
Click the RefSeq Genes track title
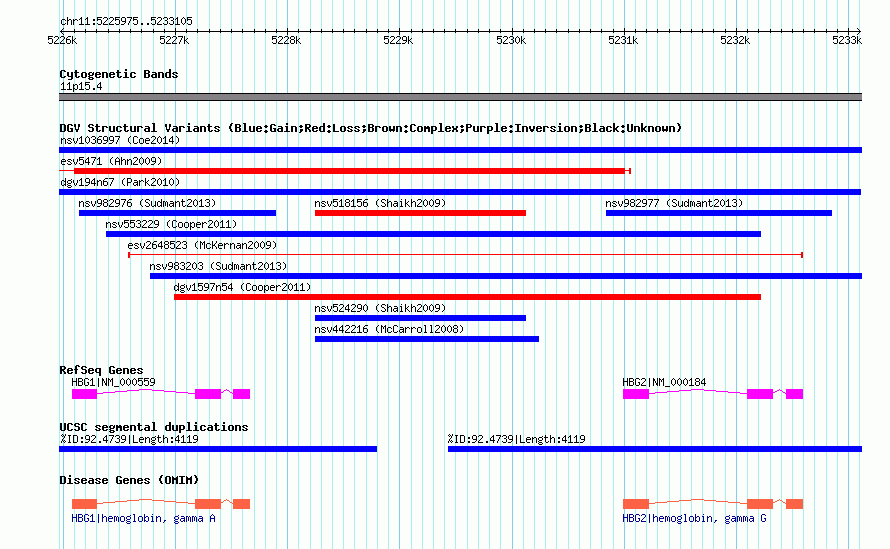point(101,370)
